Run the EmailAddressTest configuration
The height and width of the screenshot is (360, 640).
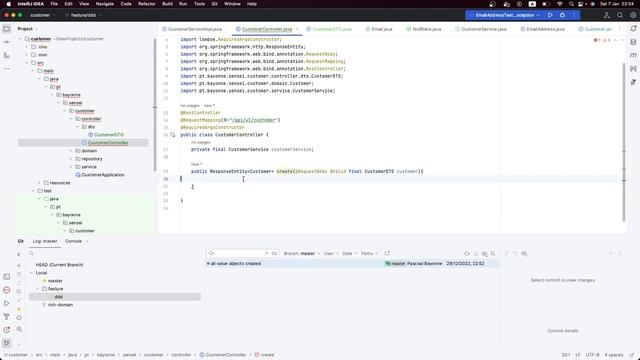pos(550,15)
